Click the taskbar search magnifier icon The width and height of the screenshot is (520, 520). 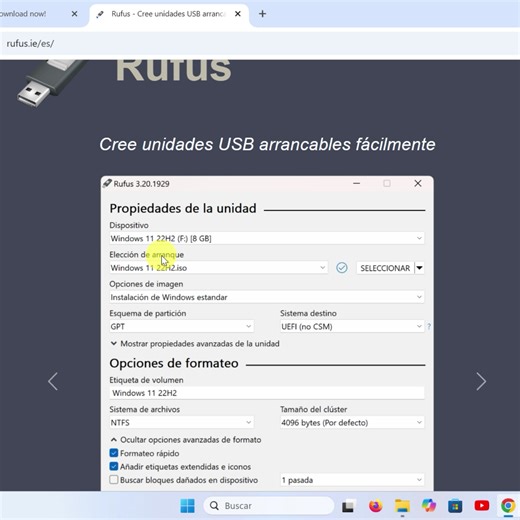(x=214, y=506)
